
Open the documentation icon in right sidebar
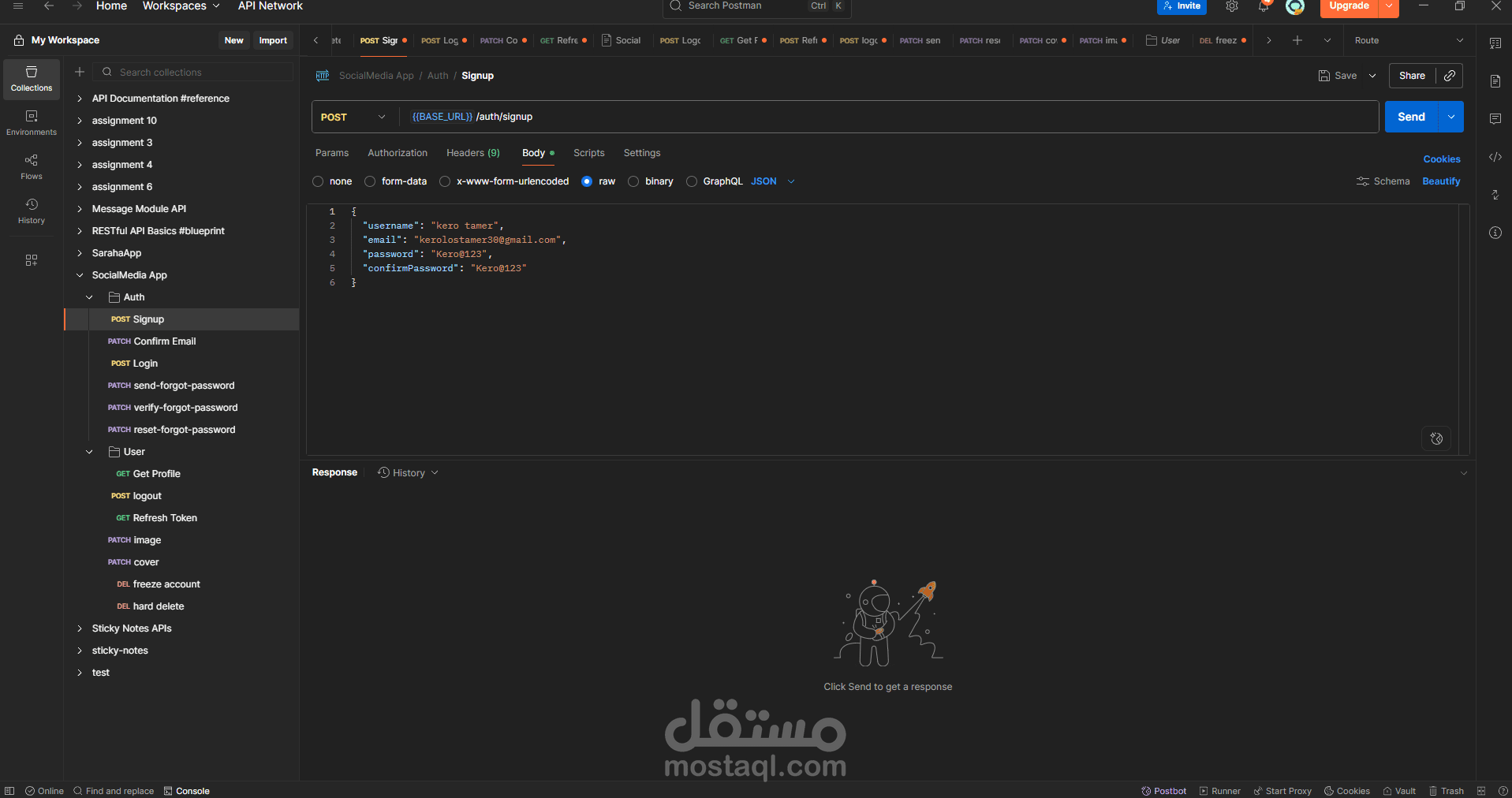click(x=1495, y=81)
